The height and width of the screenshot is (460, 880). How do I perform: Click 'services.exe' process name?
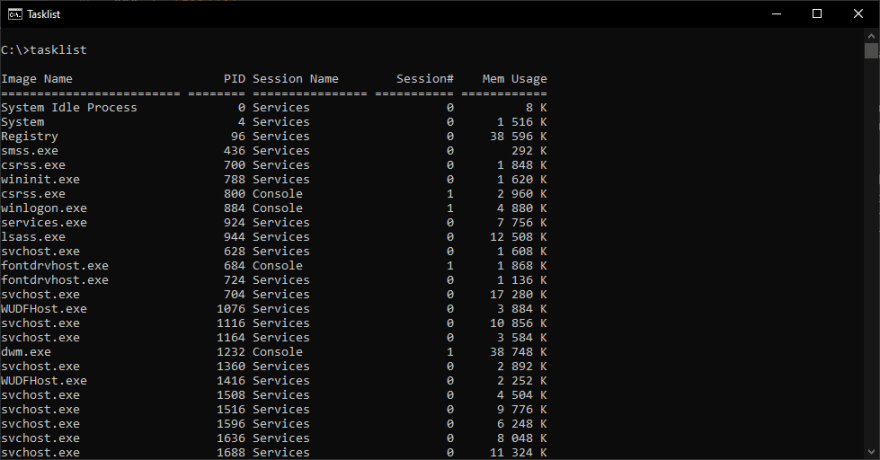pos(44,223)
